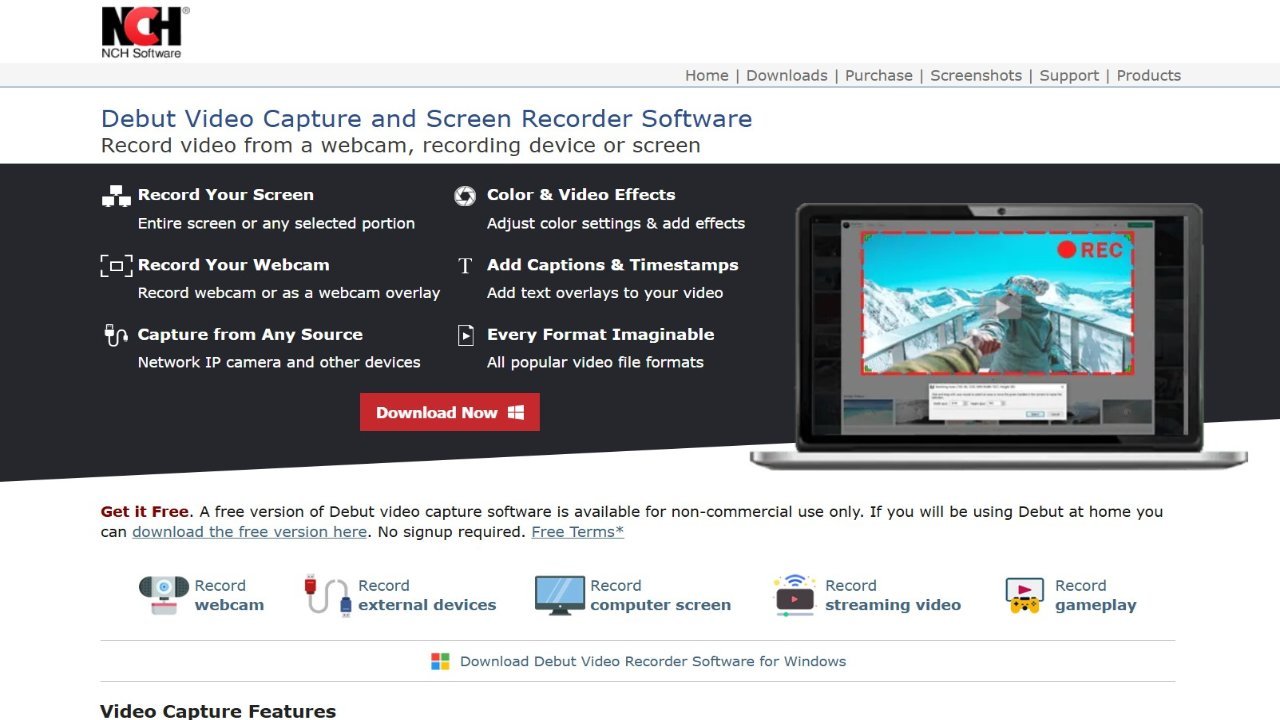The height and width of the screenshot is (720, 1280).
Task: Click 'Entire screen or any selected portion' text
Action: [x=276, y=223]
